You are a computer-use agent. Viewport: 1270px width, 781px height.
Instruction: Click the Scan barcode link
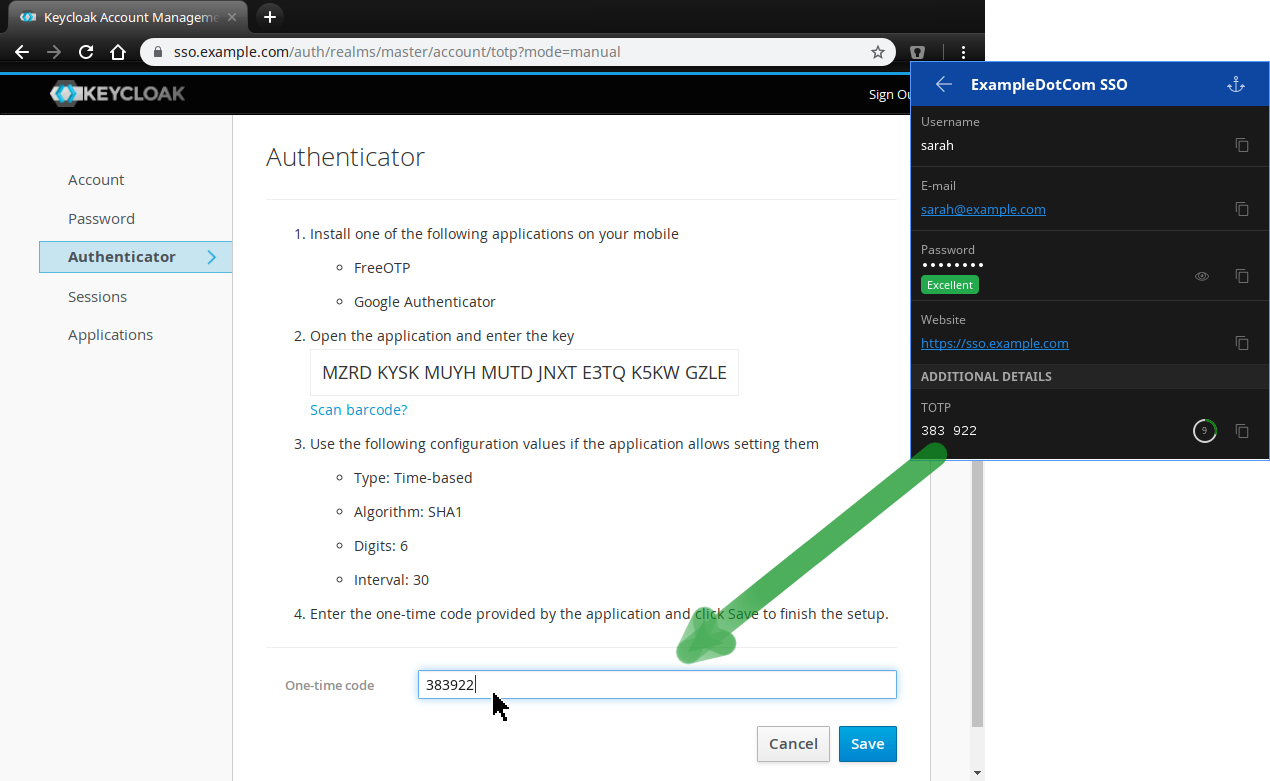[x=358, y=410]
